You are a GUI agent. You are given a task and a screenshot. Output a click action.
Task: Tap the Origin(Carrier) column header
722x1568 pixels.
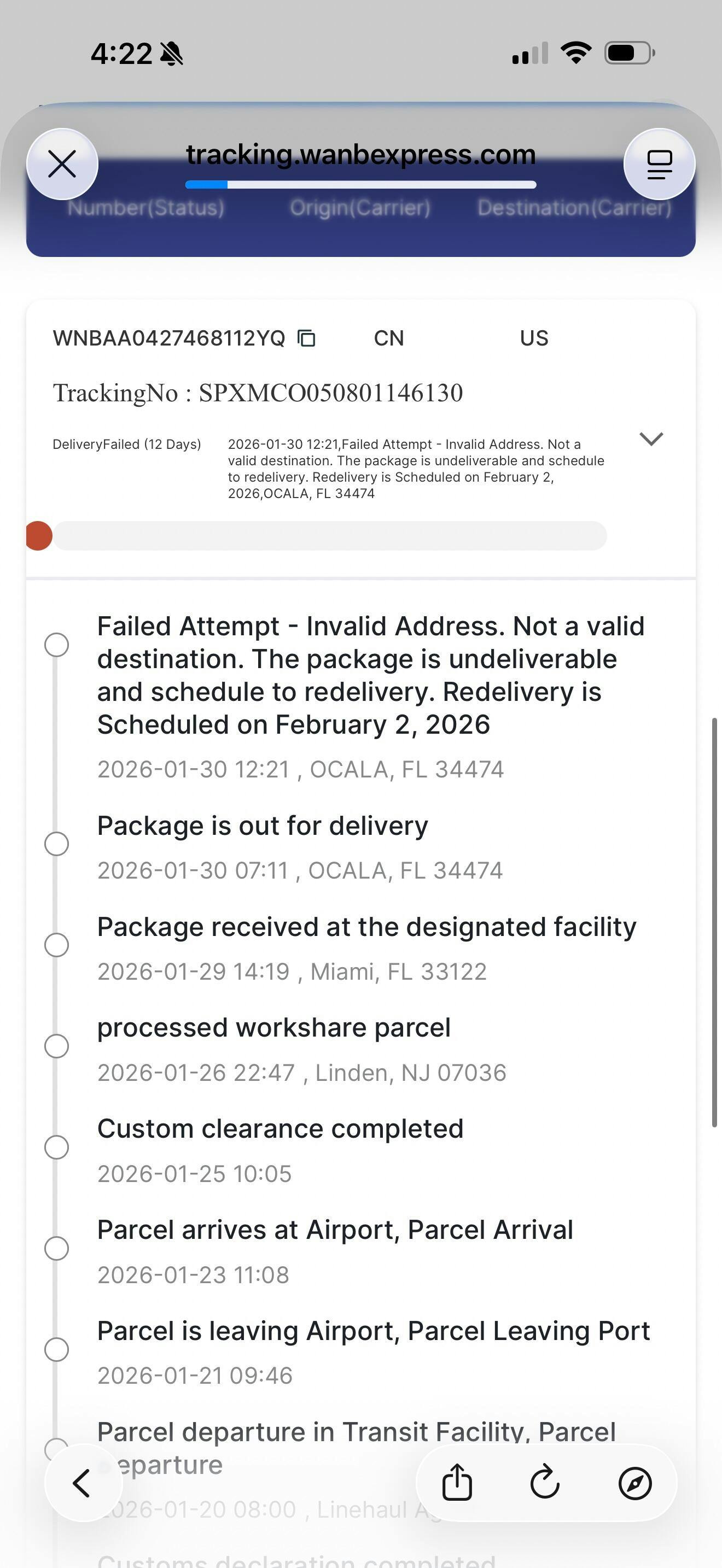(360, 208)
